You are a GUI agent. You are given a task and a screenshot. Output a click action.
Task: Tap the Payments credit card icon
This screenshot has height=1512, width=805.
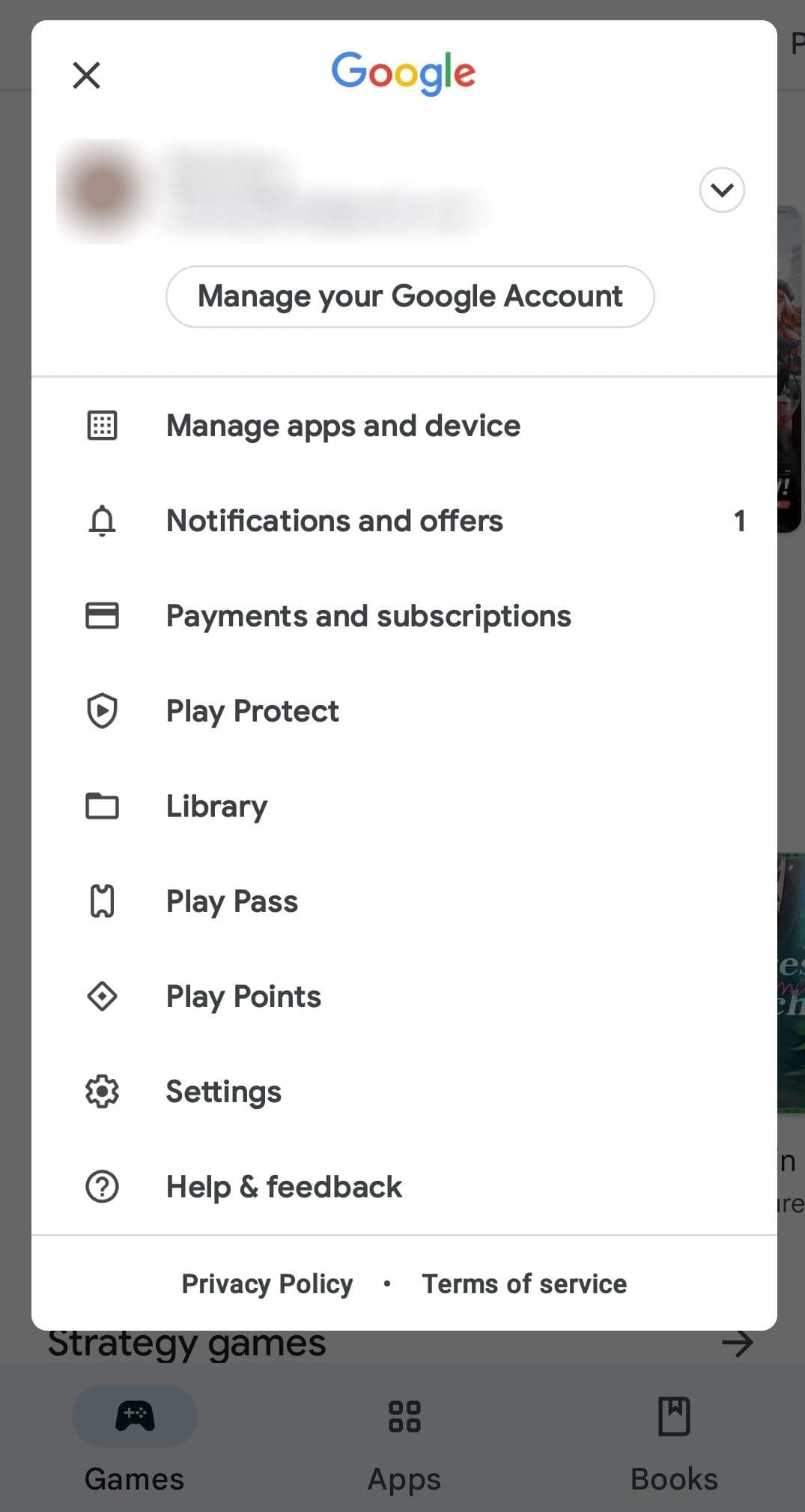[102, 616]
